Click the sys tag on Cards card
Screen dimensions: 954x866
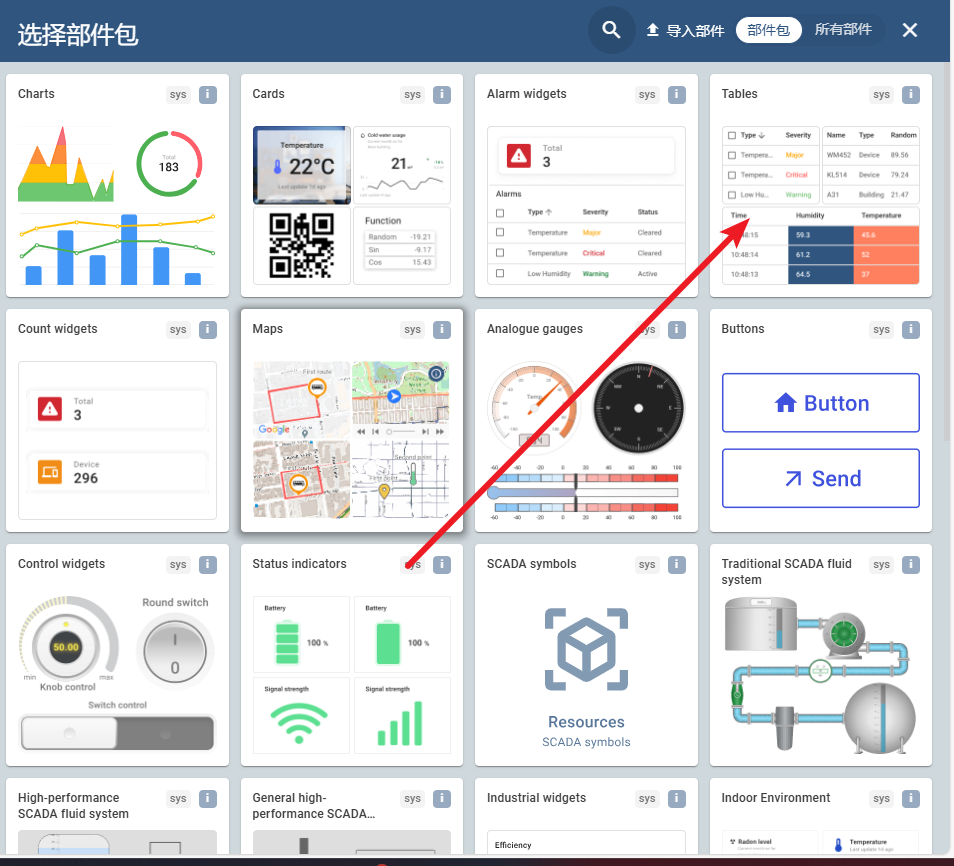412,94
